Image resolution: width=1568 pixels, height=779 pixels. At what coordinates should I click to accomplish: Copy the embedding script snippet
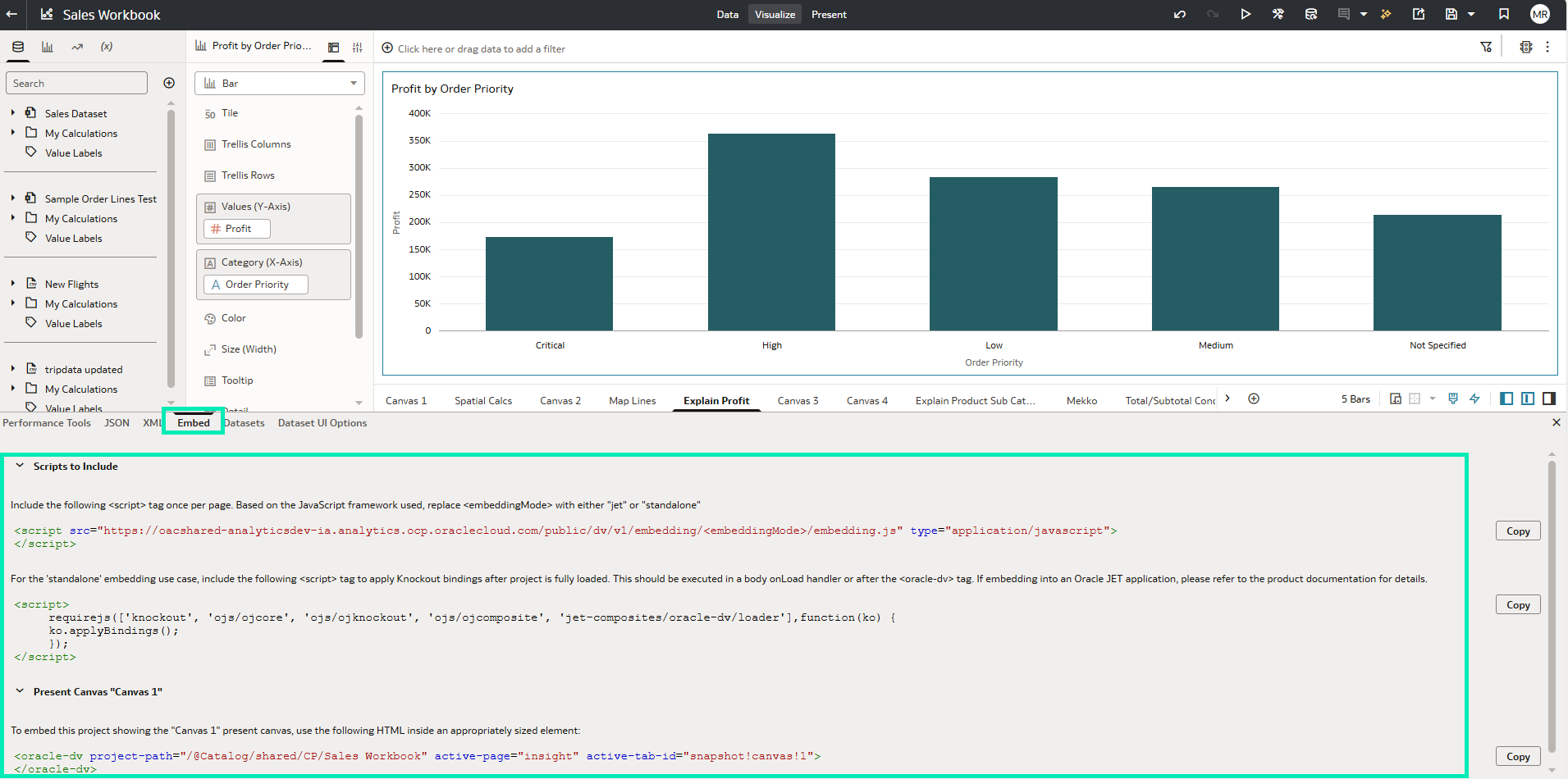tap(1516, 531)
